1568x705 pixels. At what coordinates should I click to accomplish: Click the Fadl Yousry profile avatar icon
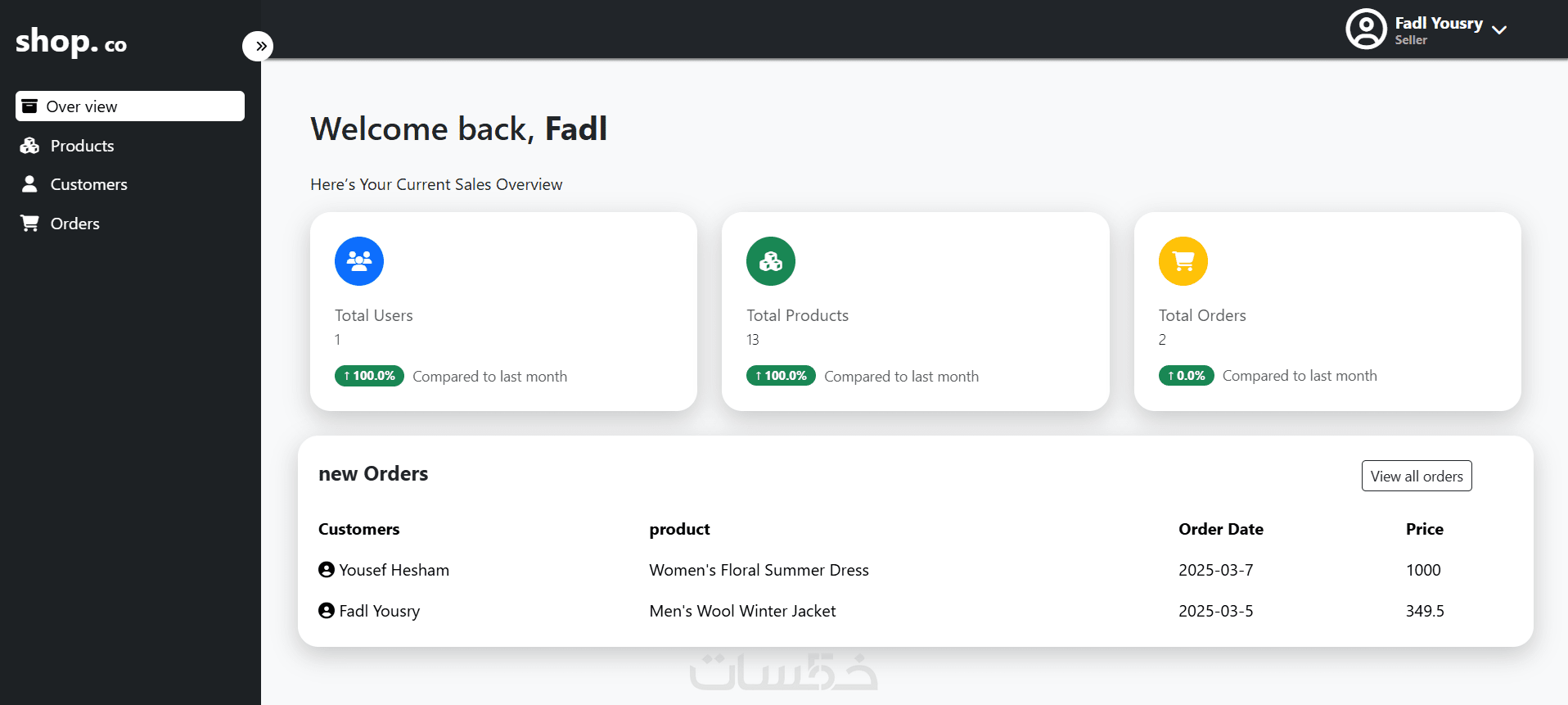pyautogui.click(x=1365, y=29)
